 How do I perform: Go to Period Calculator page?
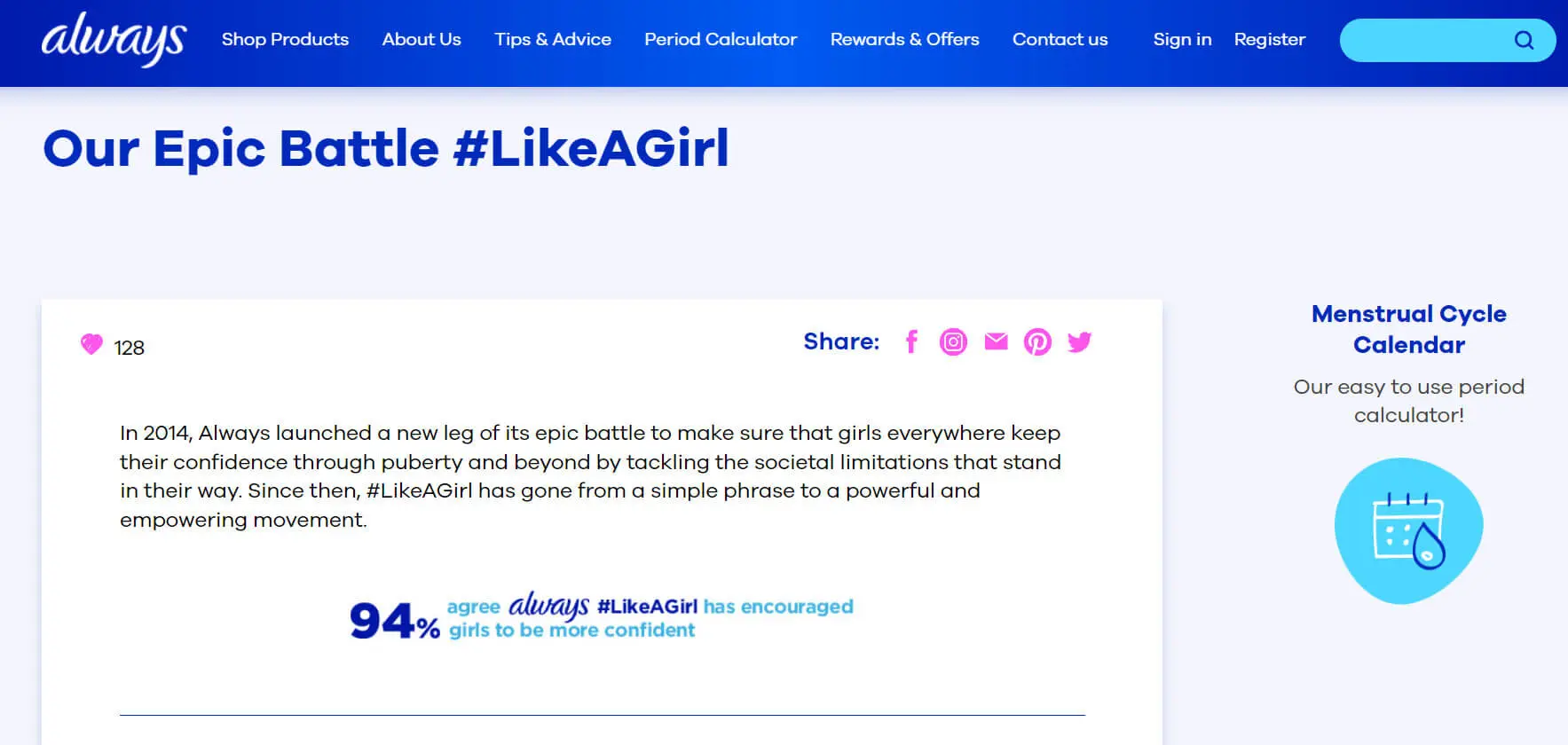[721, 39]
